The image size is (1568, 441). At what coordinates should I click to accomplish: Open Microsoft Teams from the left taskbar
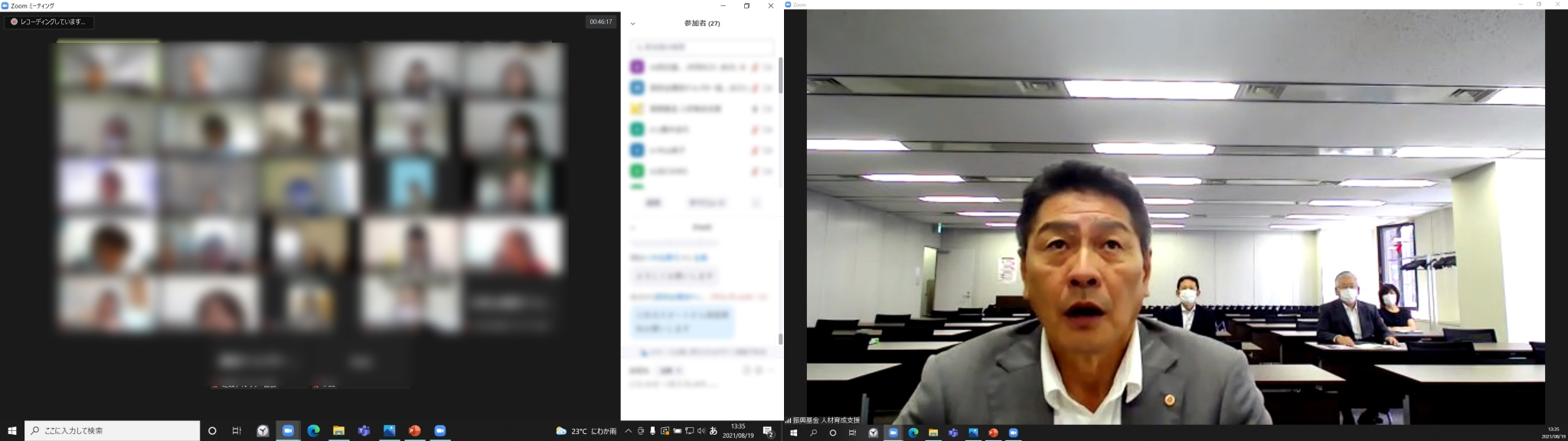[364, 431]
